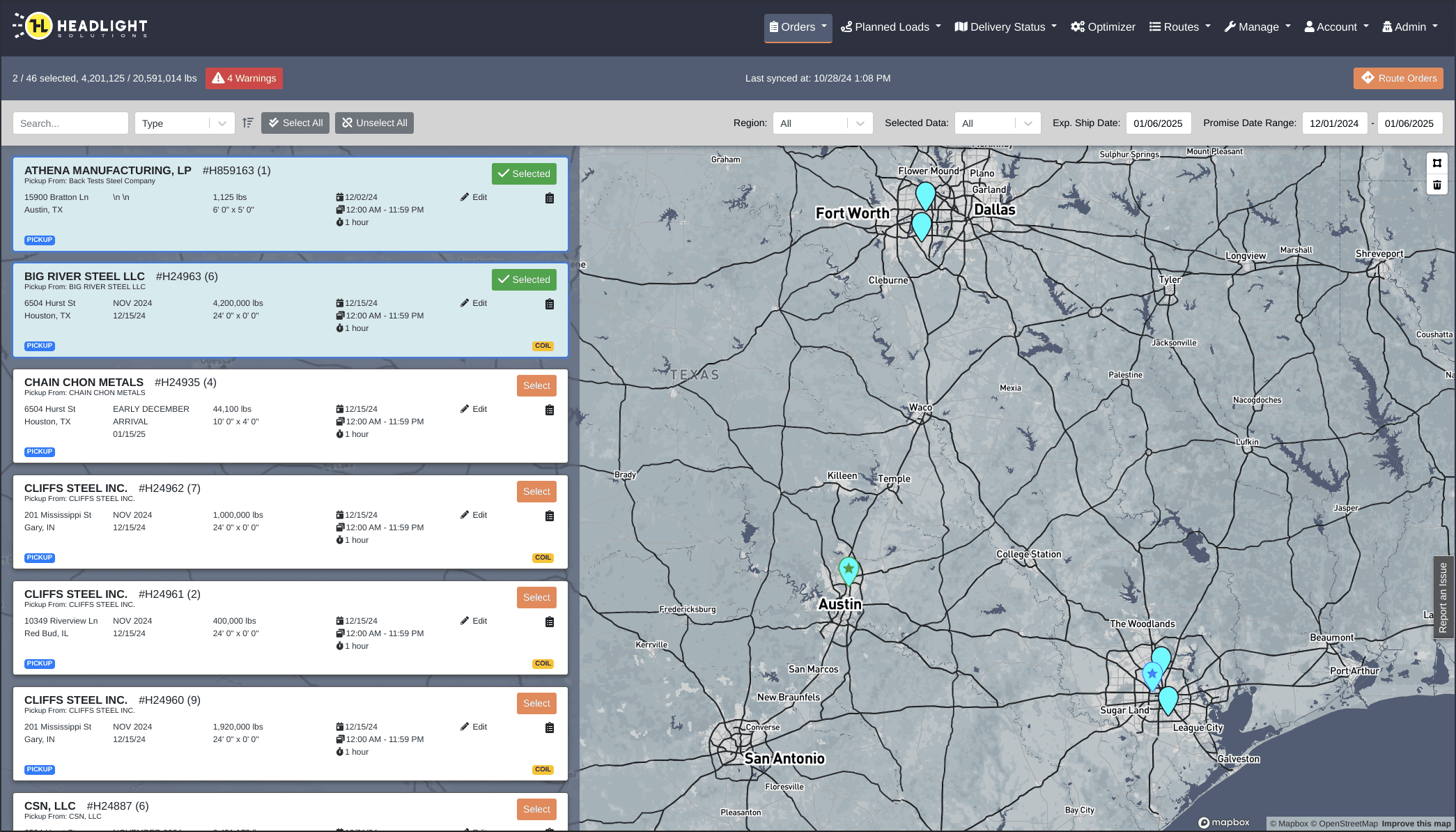Click the star map pin near Austin

click(x=848, y=569)
